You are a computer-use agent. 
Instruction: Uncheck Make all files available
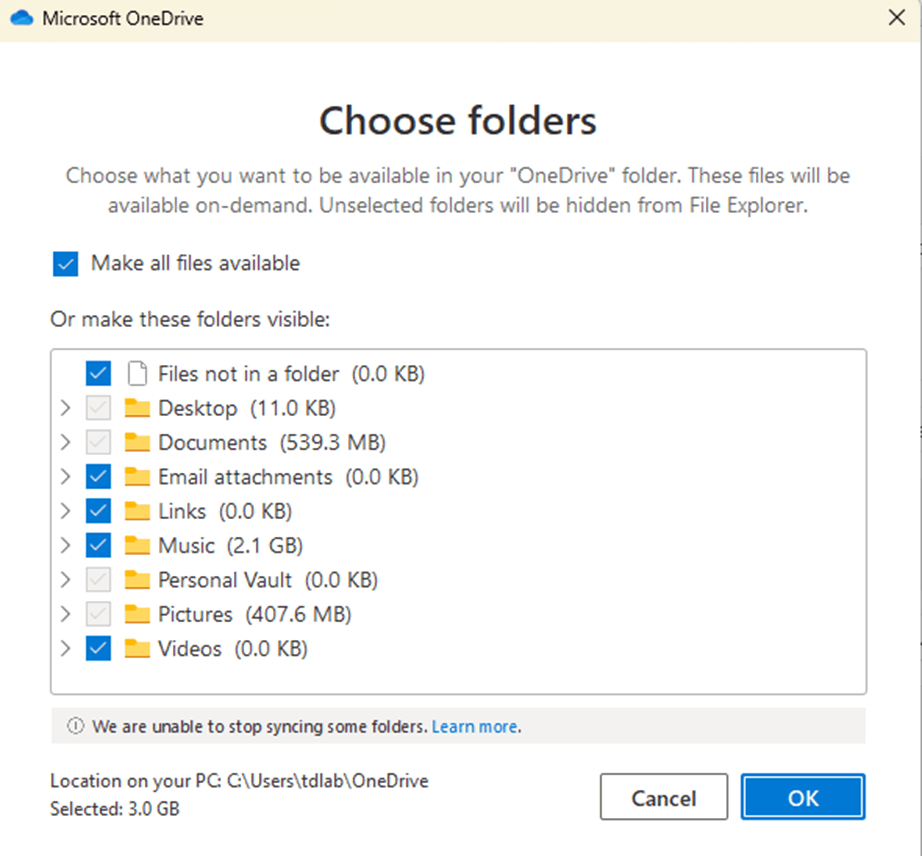pos(65,264)
